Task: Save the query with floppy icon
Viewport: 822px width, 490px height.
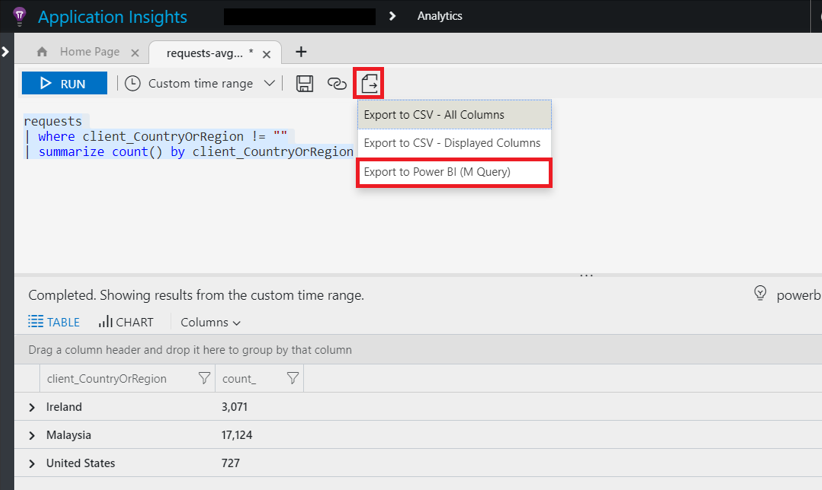Action: pyautogui.click(x=305, y=83)
